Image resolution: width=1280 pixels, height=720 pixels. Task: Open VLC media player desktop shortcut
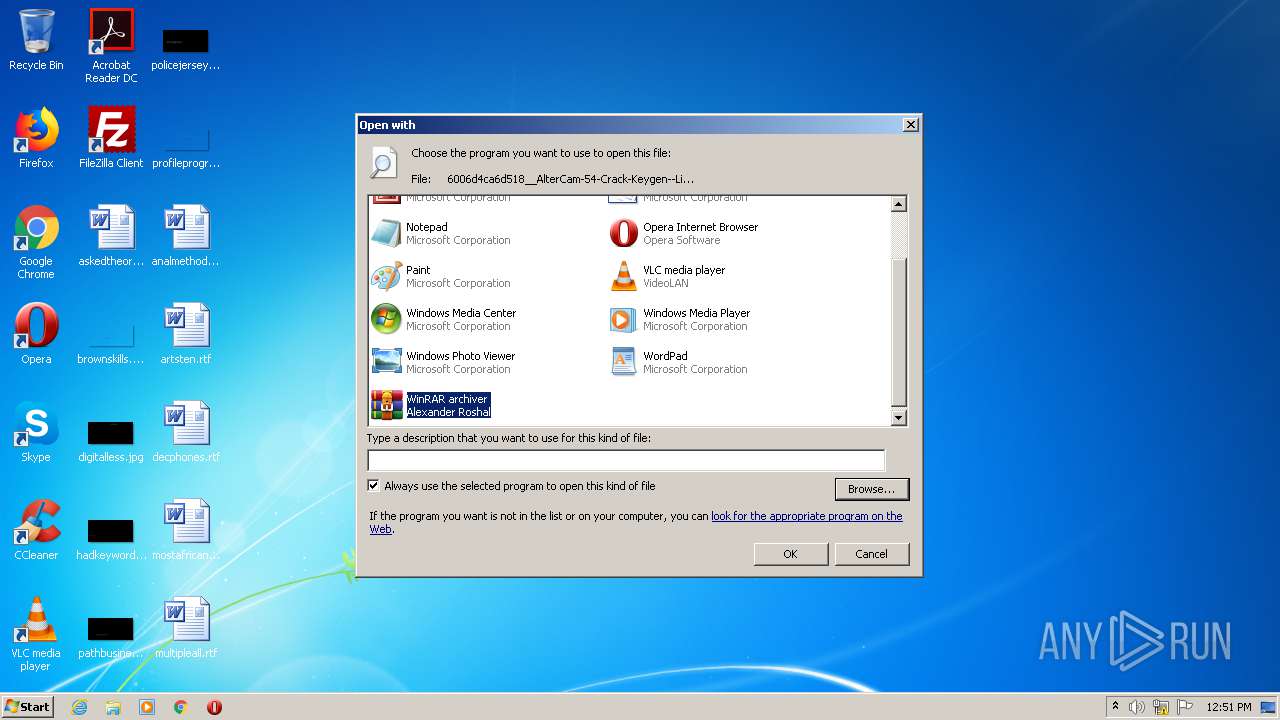coord(36,634)
